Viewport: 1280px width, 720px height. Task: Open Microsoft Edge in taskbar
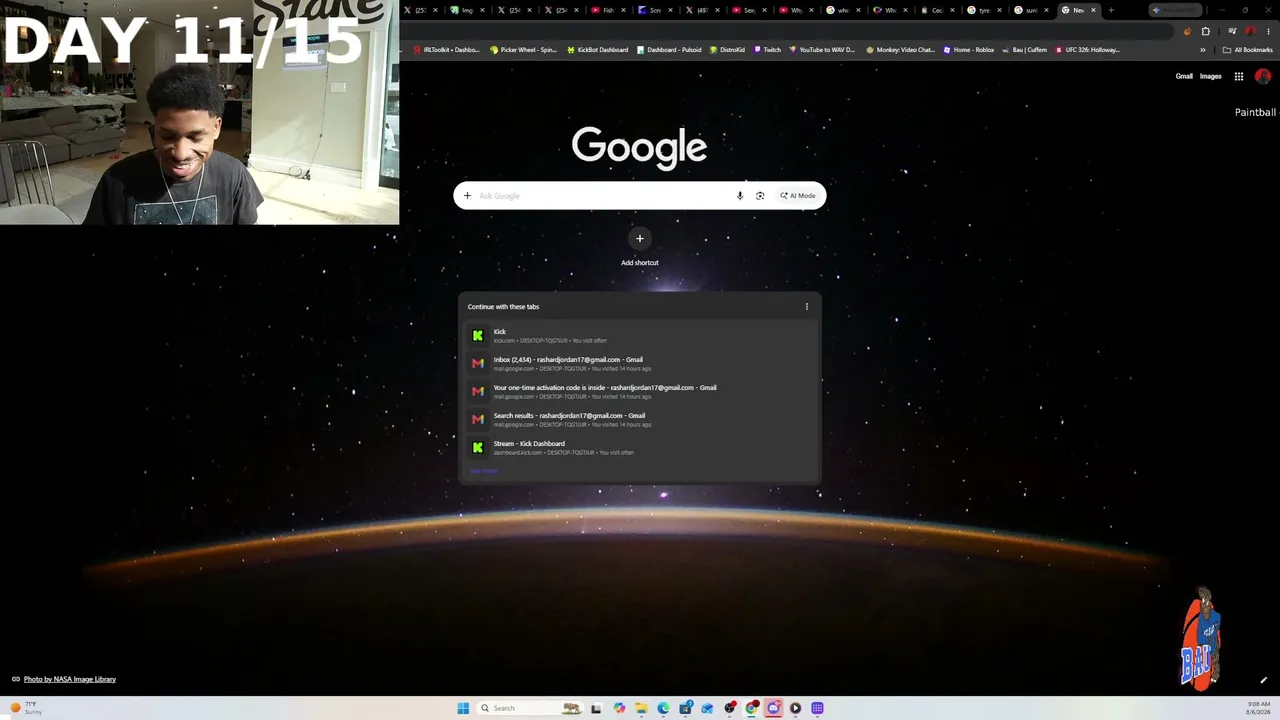point(663,708)
